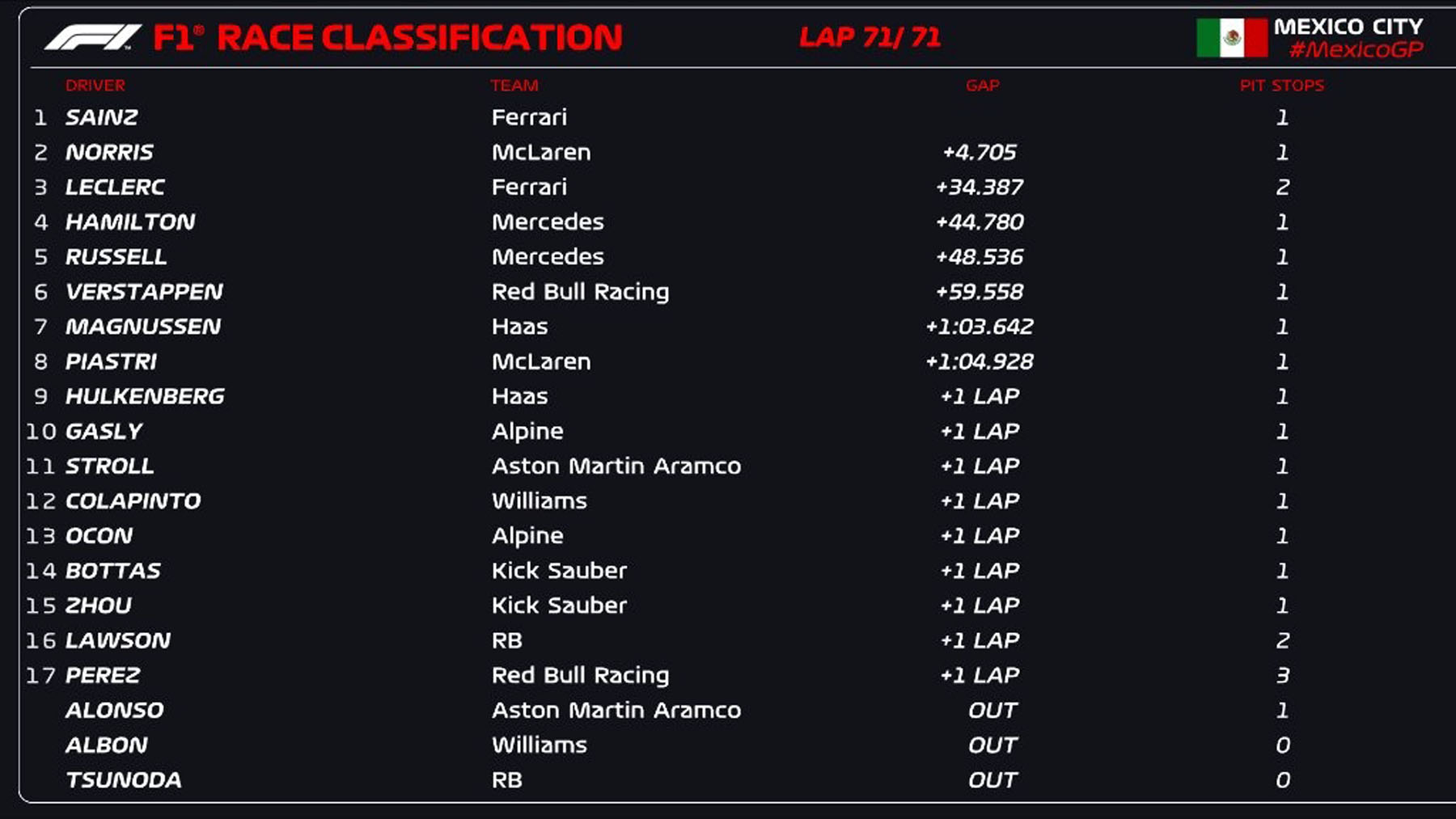Click the F1 logo in header

(93, 37)
